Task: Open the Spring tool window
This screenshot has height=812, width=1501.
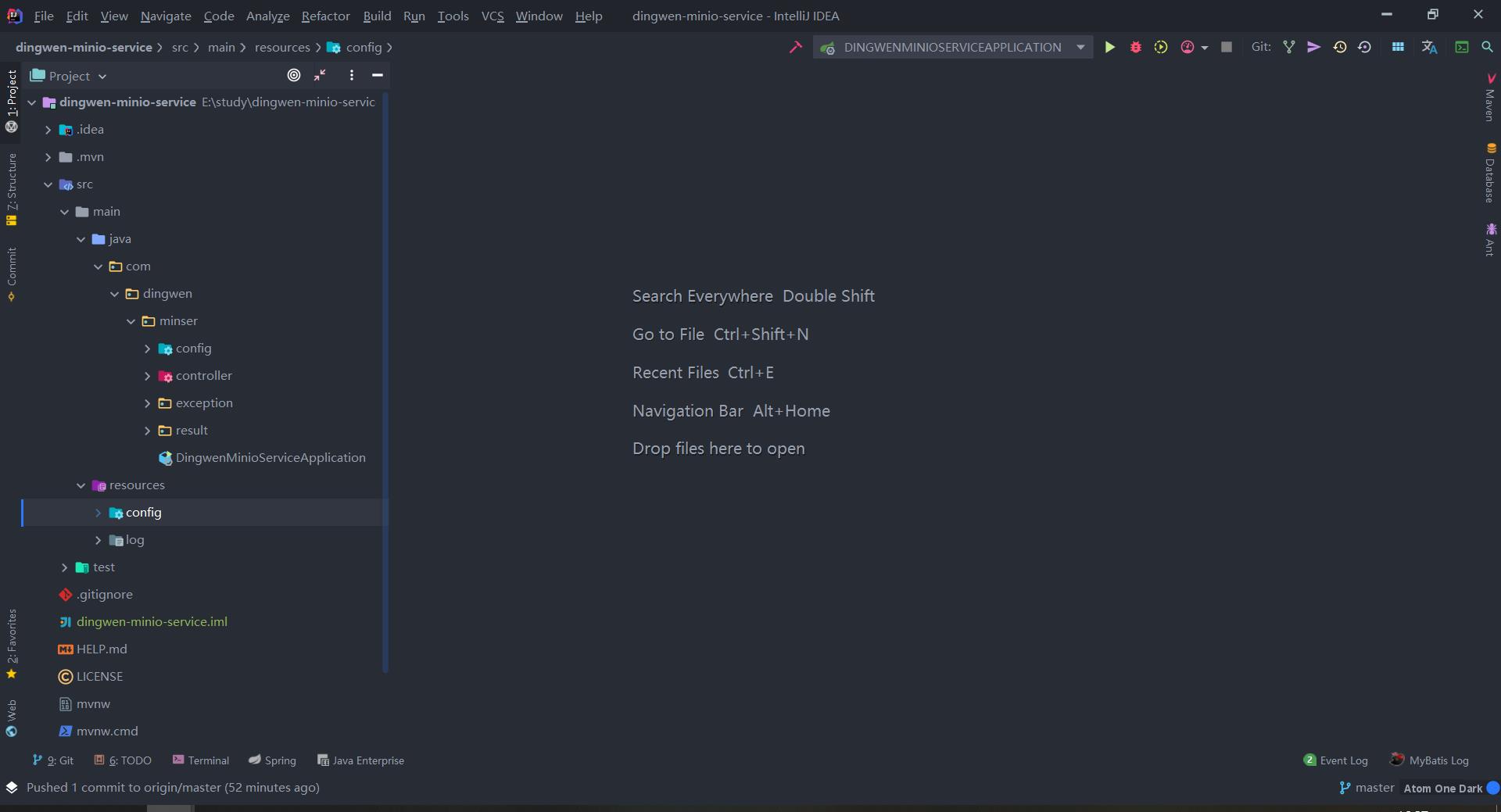Action: point(272,760)
